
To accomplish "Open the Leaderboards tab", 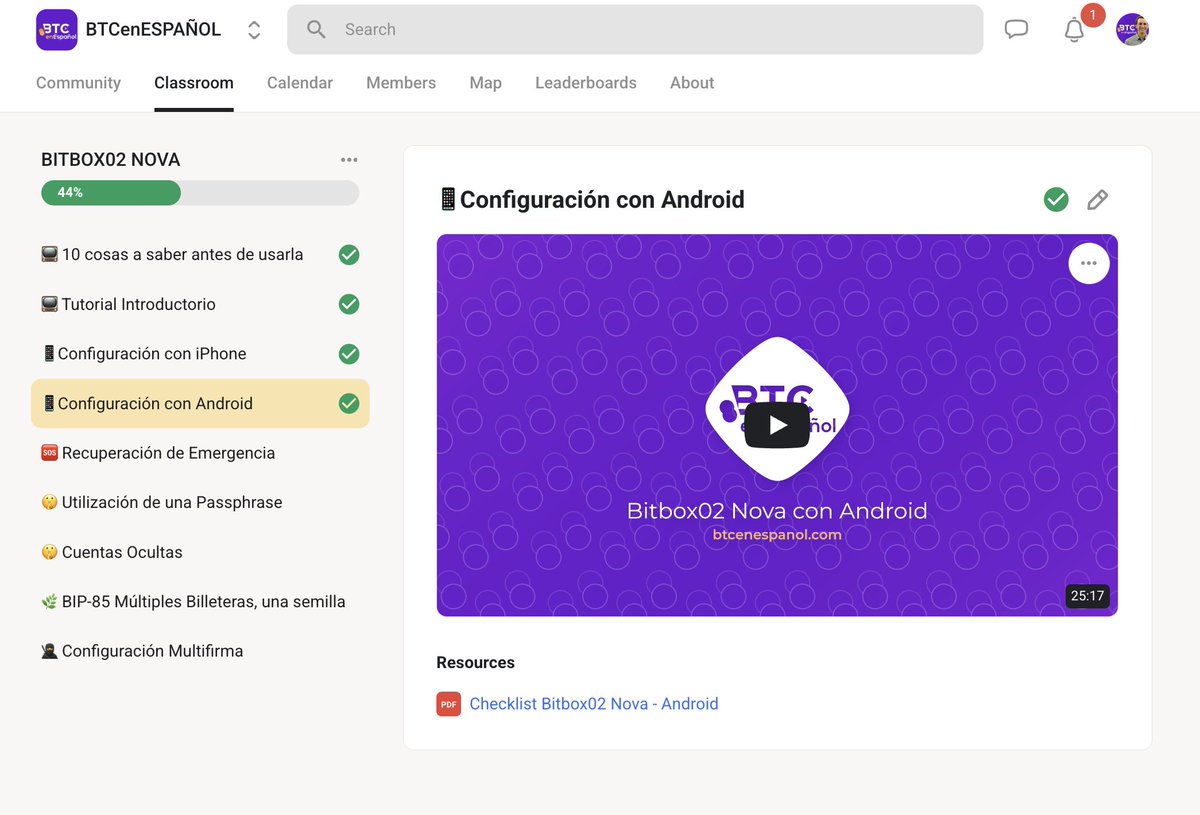I will pyautogui.click(x=586, y=83).
